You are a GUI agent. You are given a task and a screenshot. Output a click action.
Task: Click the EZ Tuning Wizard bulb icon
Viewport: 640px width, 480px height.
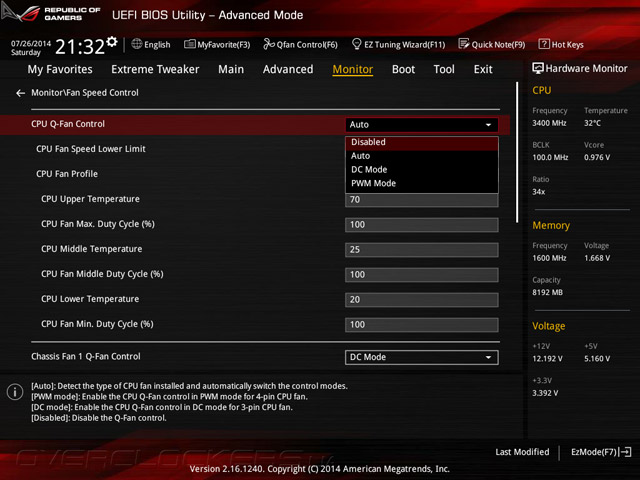coord(356,44)
